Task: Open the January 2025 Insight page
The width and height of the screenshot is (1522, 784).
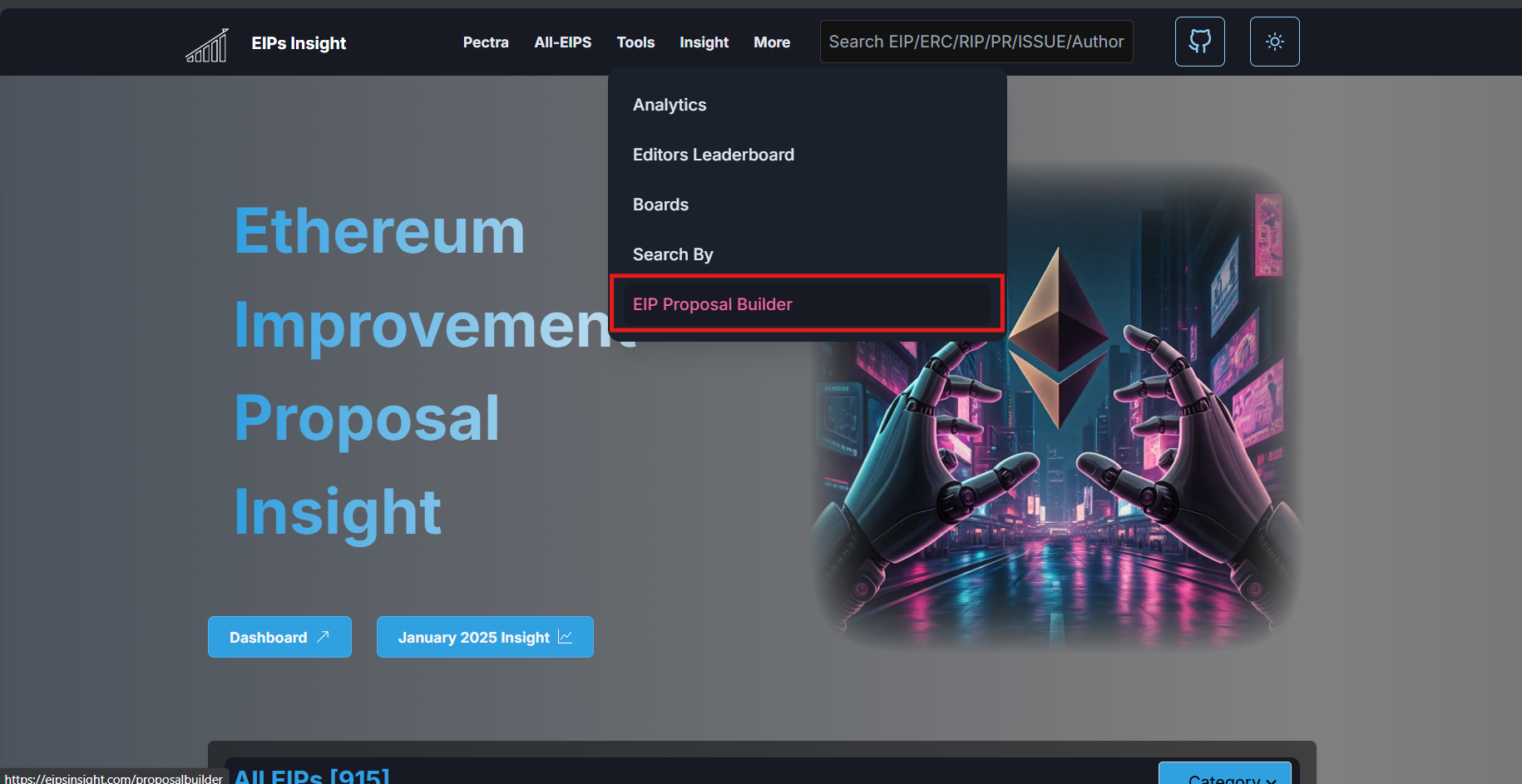Action: [485, 637]
